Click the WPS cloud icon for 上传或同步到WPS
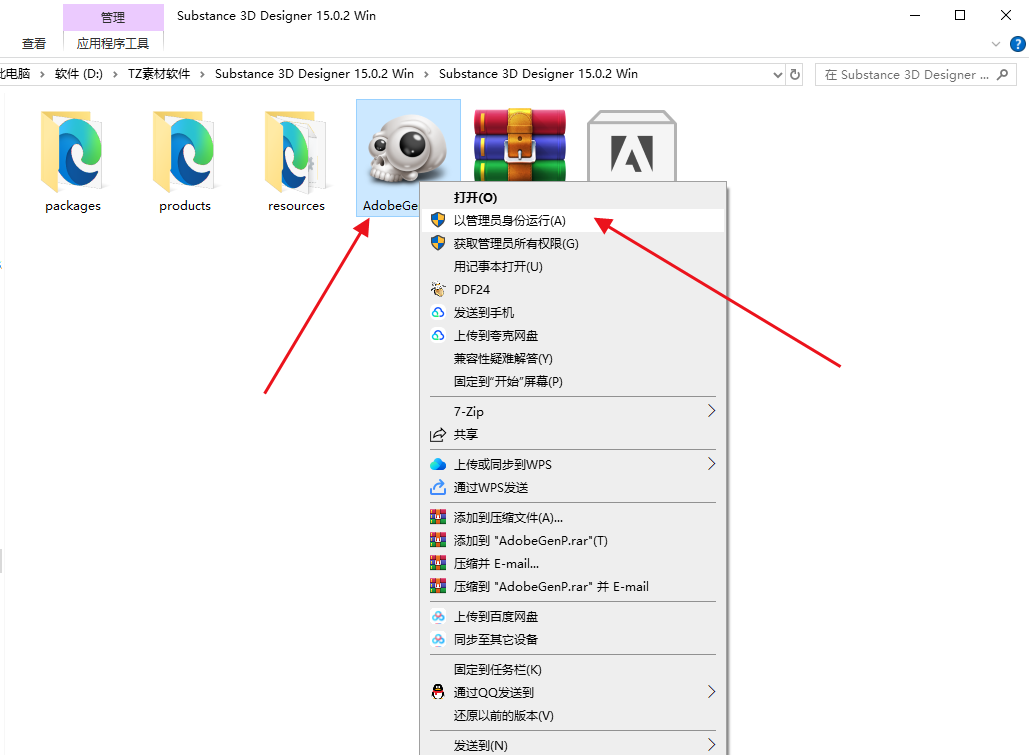 [438, 465]
